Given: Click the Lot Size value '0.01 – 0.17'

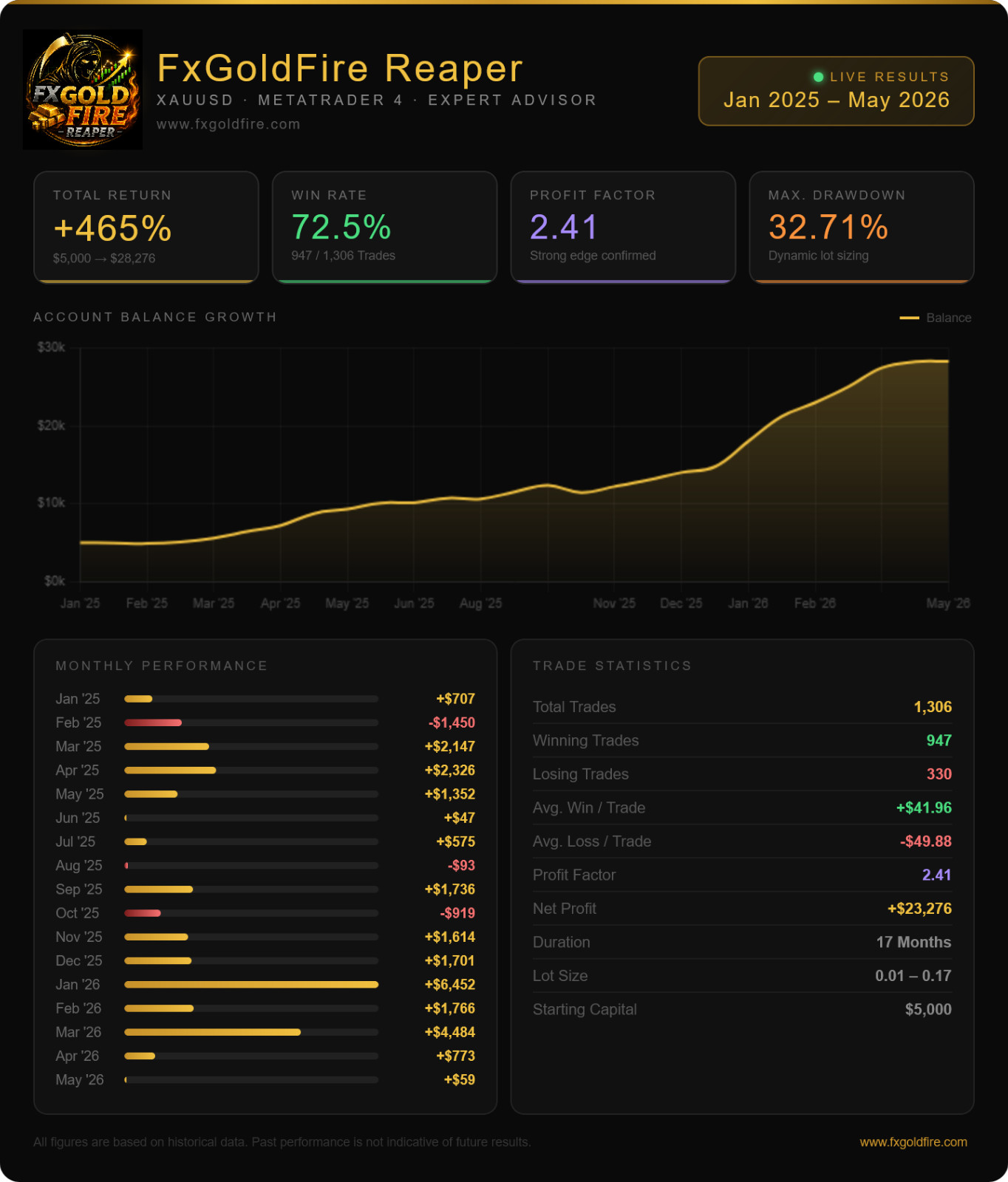Looking at the screenshot, I should 913,976.
